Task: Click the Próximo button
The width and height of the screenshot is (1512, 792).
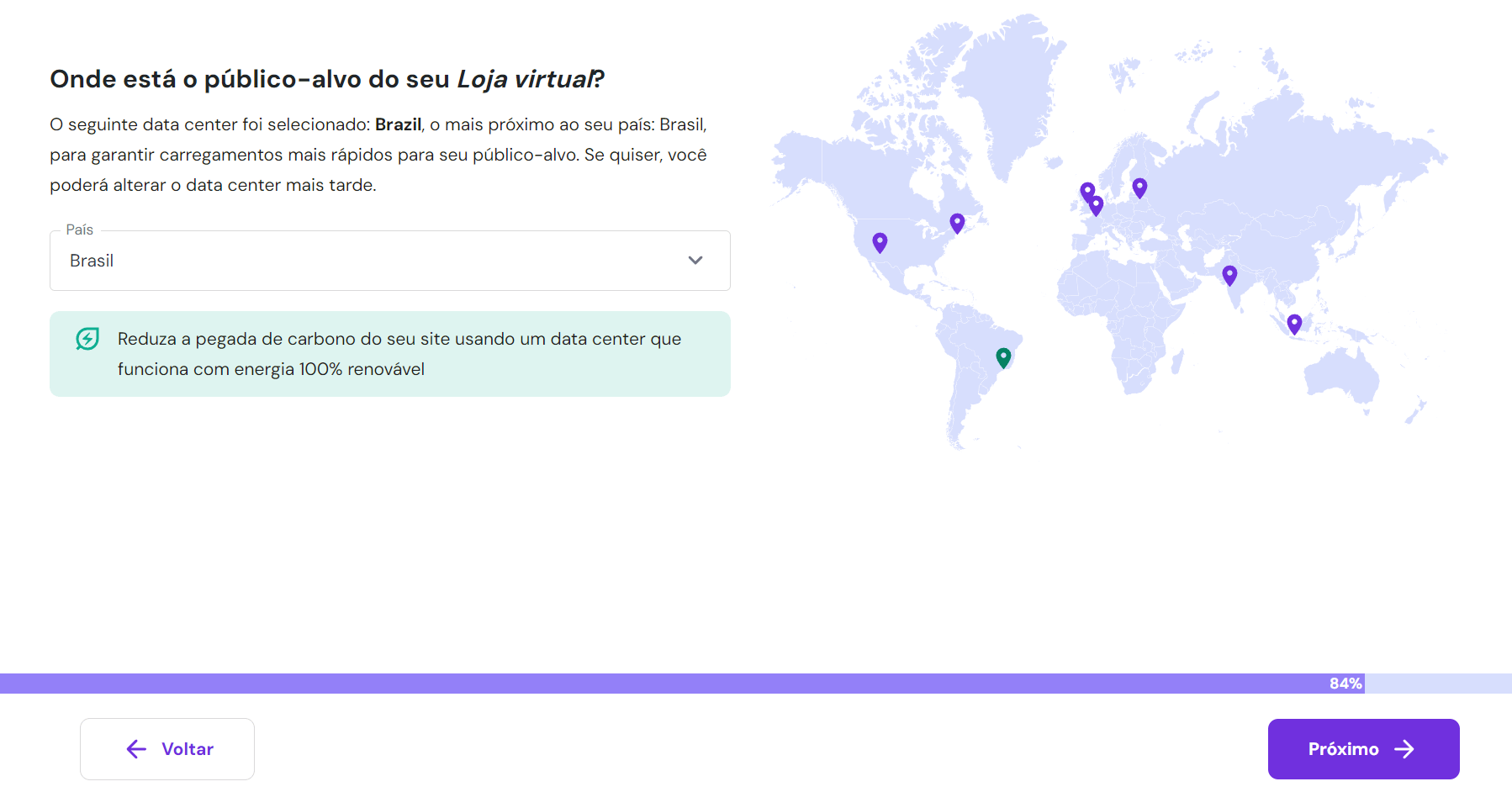Action: pos(1362,748)
